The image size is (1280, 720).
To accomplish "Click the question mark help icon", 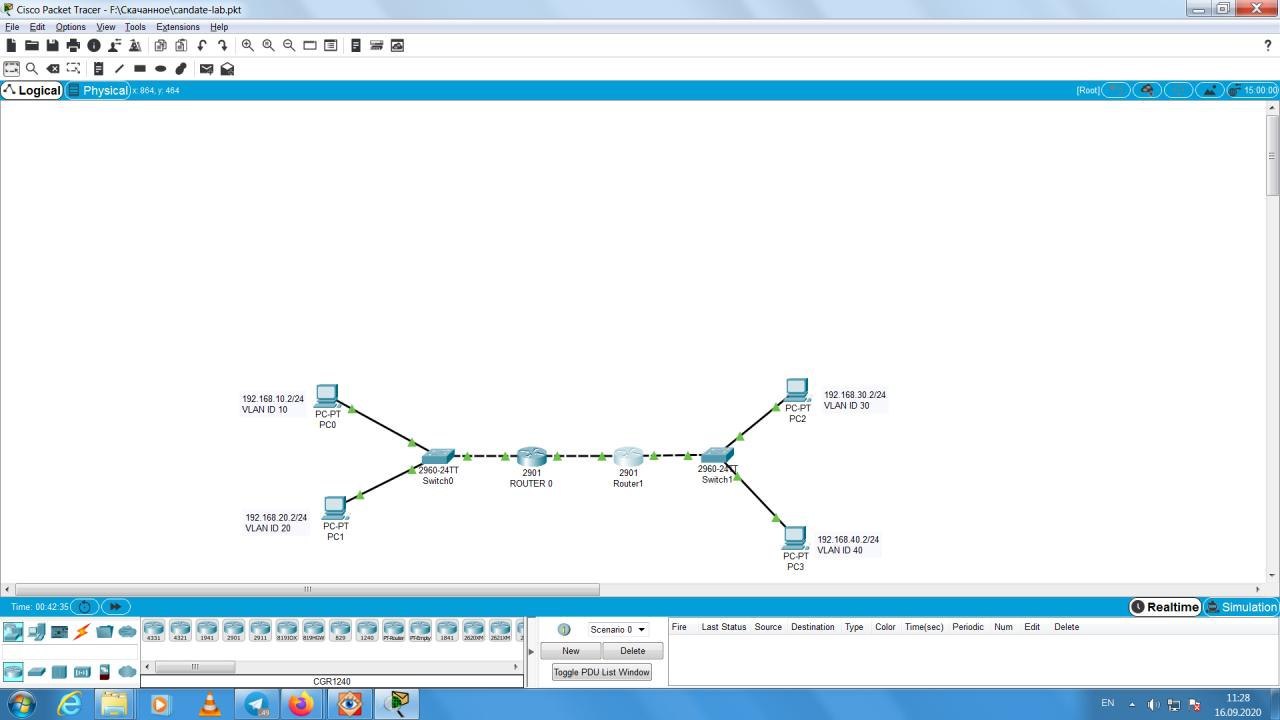I will (1268, 45).
